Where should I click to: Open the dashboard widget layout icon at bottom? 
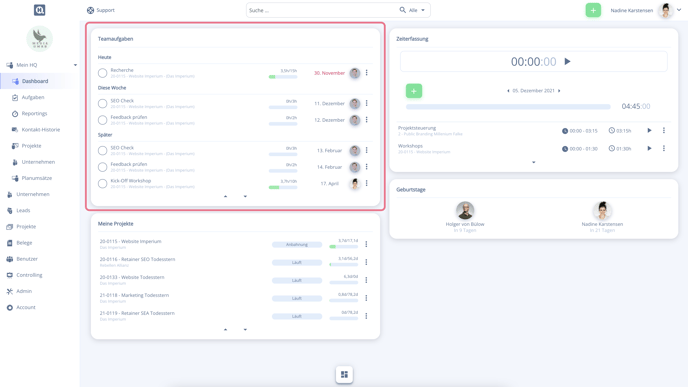click(x=344, y=374)
